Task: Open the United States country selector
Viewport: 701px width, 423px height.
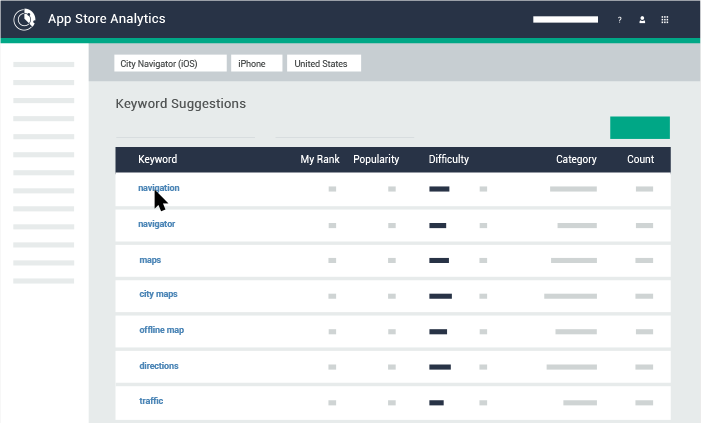Action: (324, 63)
